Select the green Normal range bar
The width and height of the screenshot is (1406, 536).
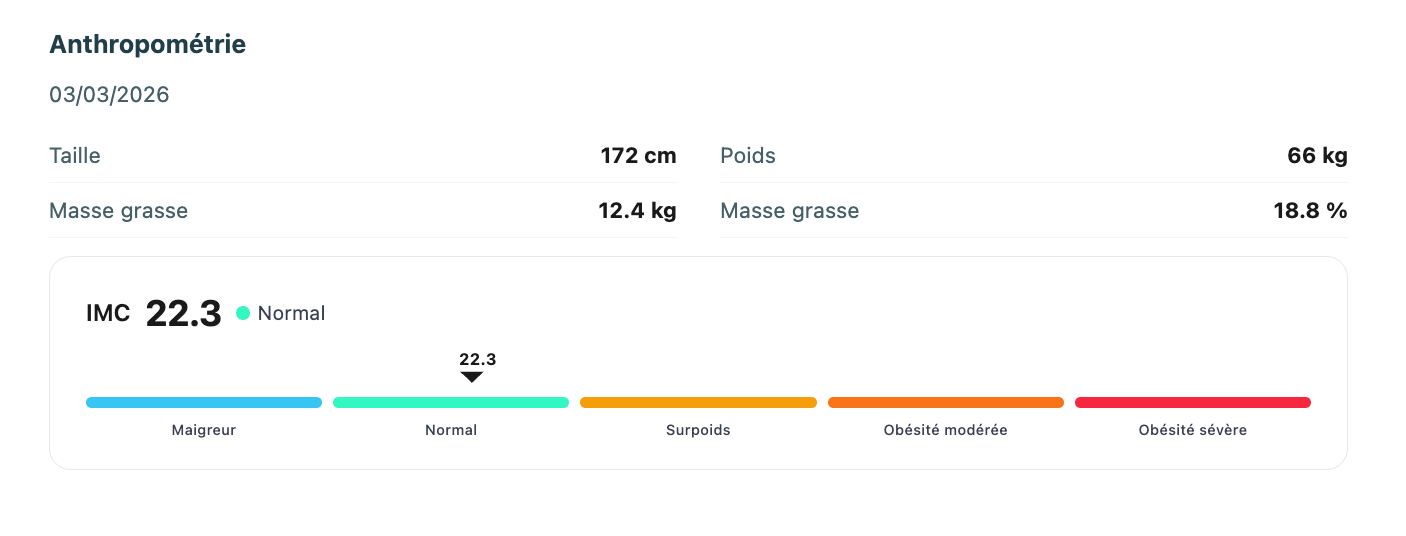[x=451, y=403]
